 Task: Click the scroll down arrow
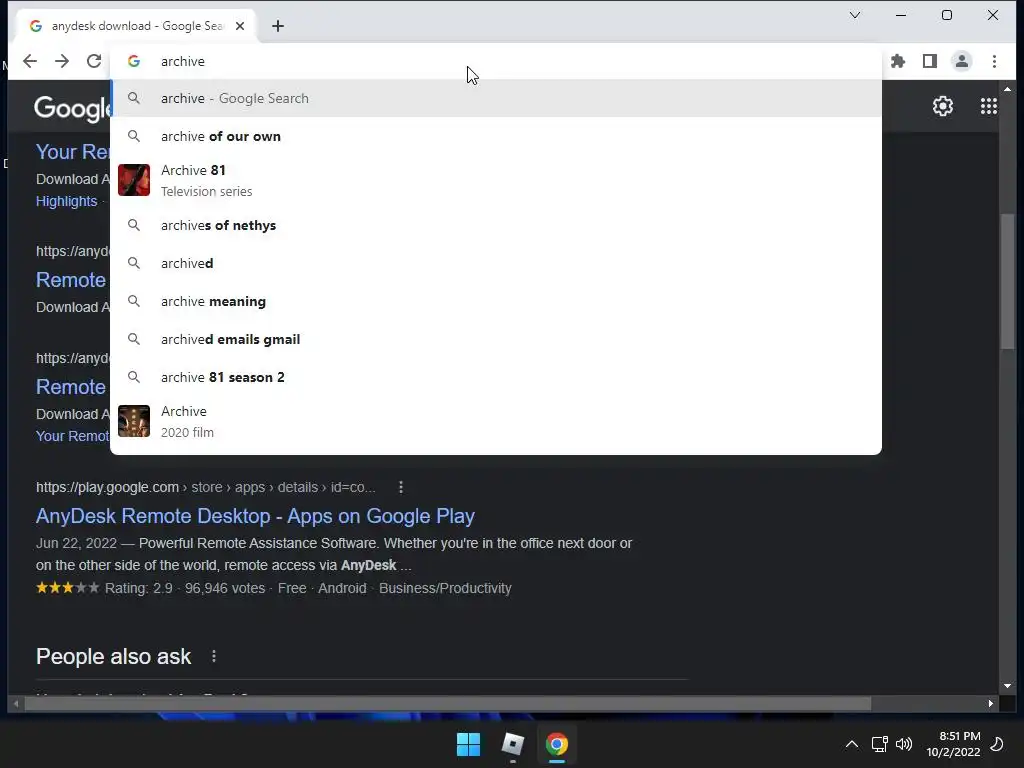coord(1007,686)
